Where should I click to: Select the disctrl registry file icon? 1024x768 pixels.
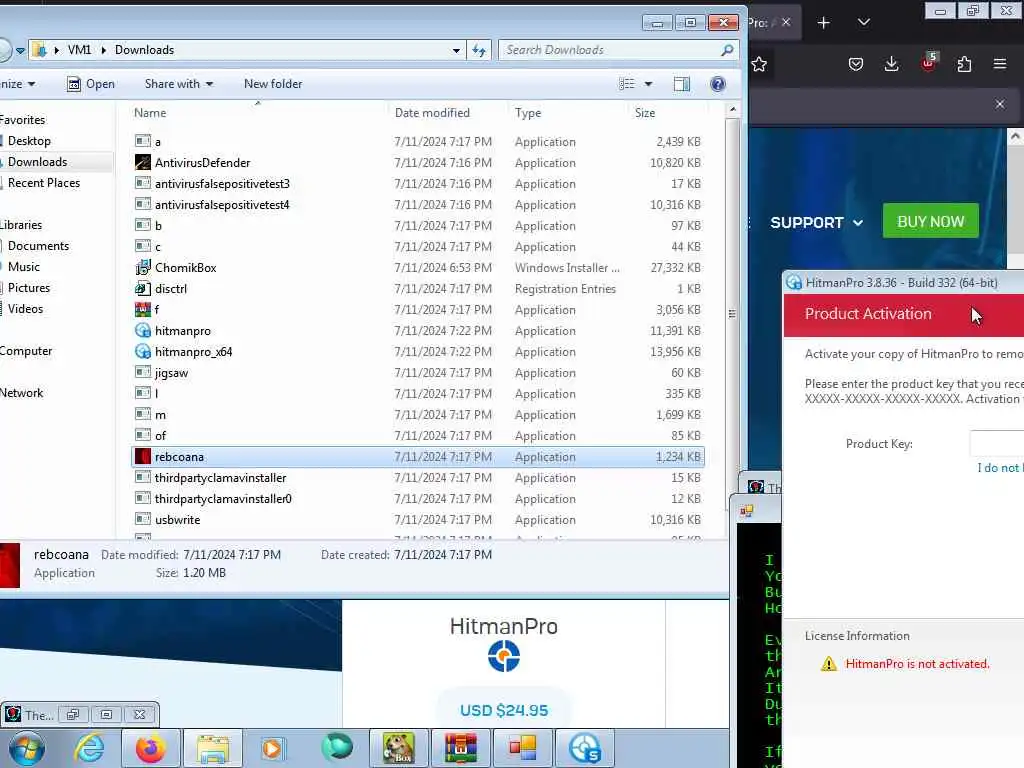pos(142,288)
